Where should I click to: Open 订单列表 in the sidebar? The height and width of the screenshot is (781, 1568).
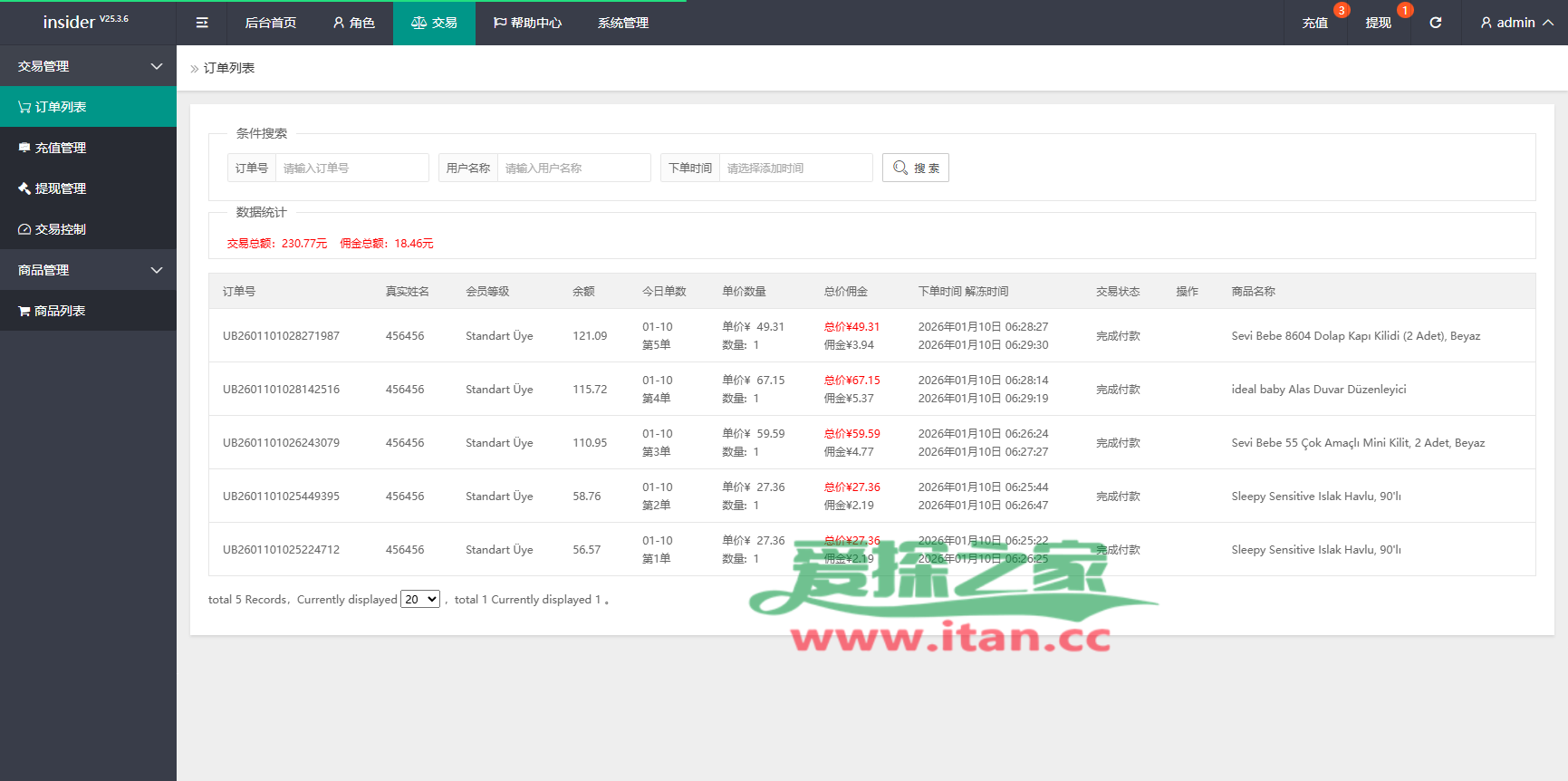[x=88, y=107]
